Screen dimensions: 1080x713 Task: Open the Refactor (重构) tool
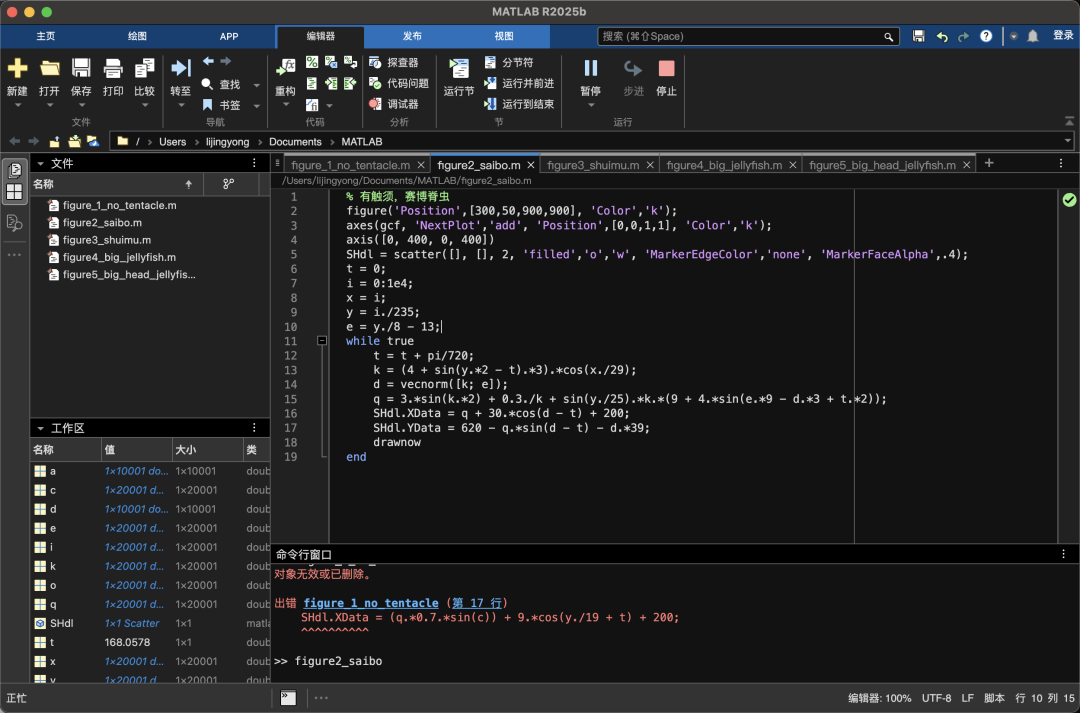coord(286,69)
